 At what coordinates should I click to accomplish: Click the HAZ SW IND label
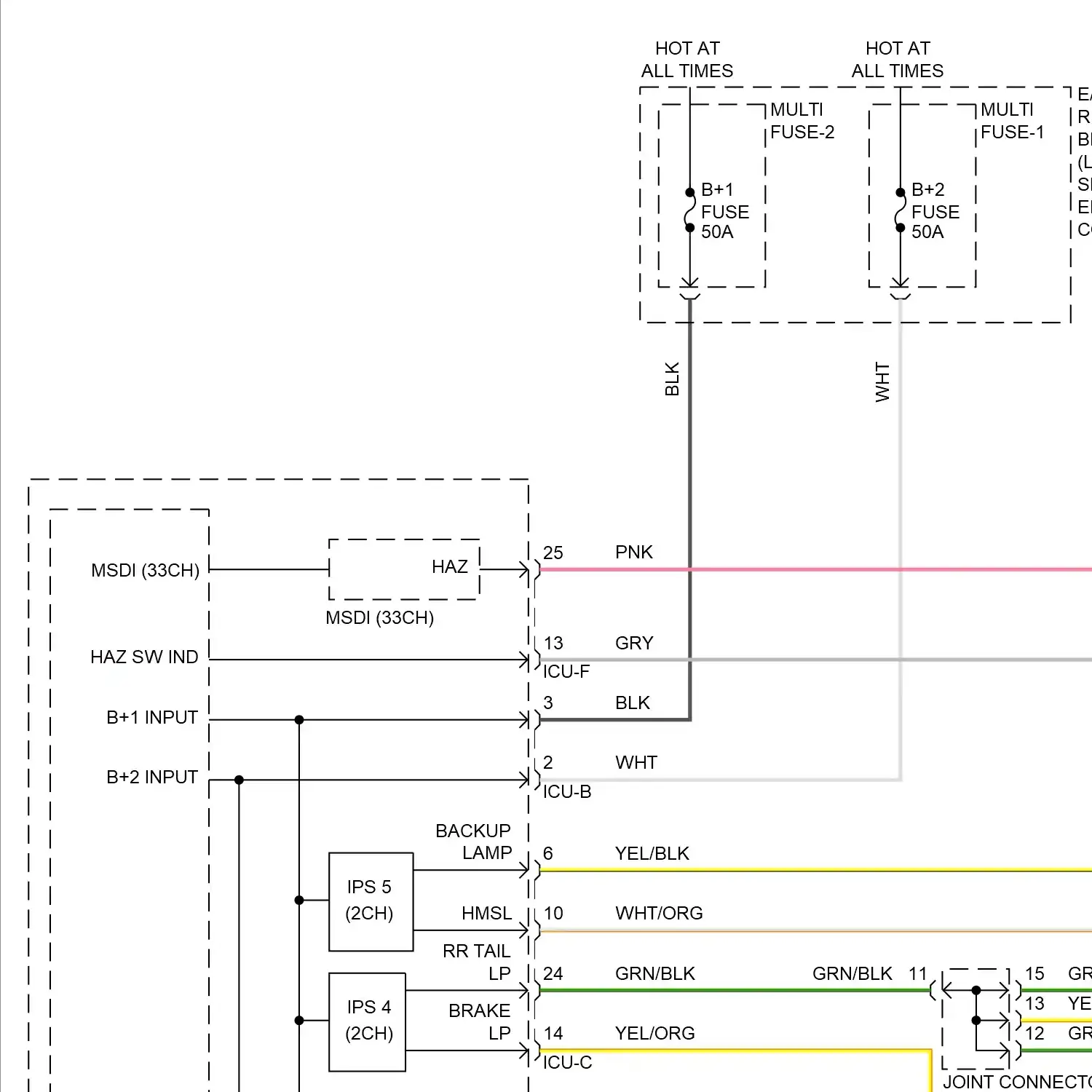(144, 657)
